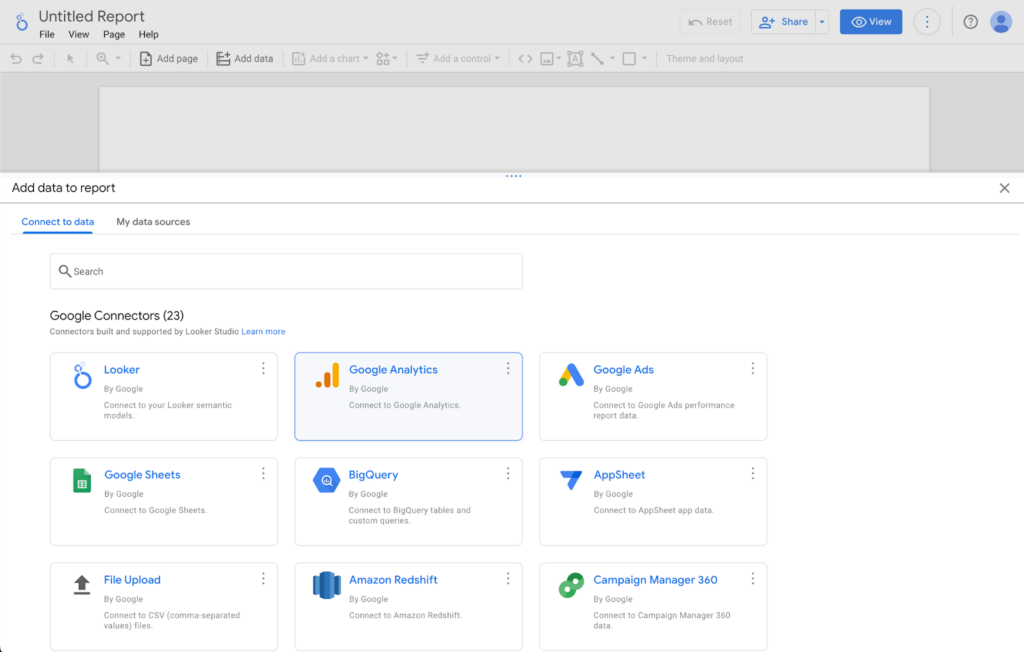Image resolution: width=1024 pixels, height=652 pixels.
Task: Open Google Sheets card three-dot menu
Action: (263, 474)
